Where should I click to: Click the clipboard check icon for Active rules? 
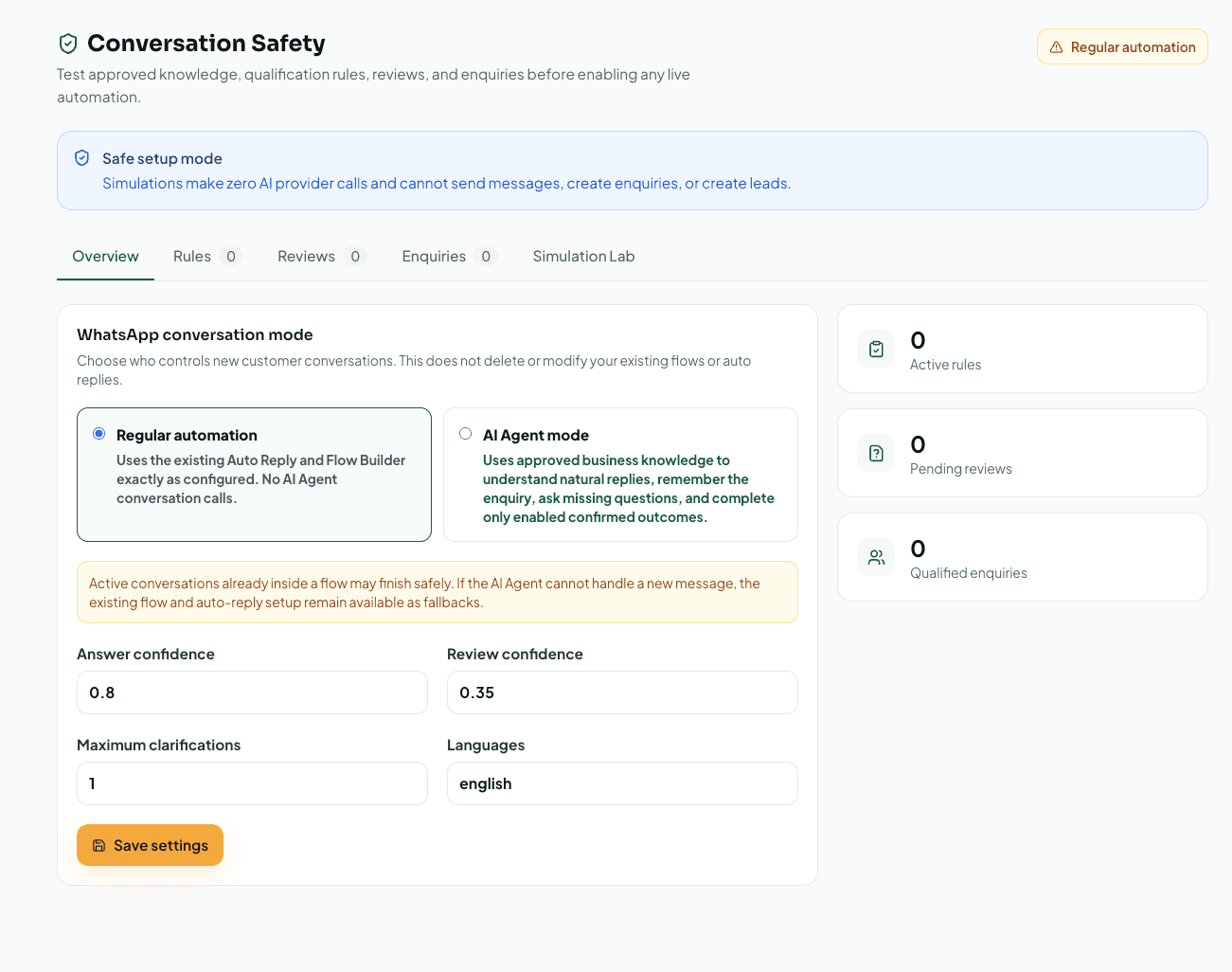pos(876,349)
